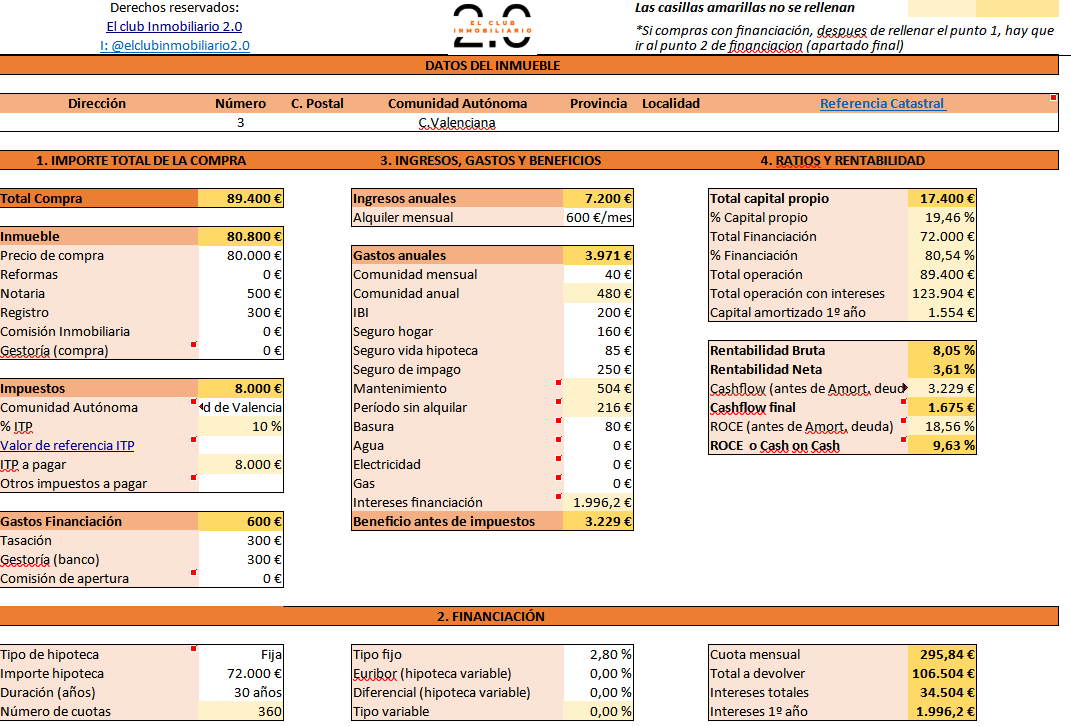Select the Alquiler mensual value 600 €/mes
The height and width of the screenshot is (726, 1071).
(598, 218)
